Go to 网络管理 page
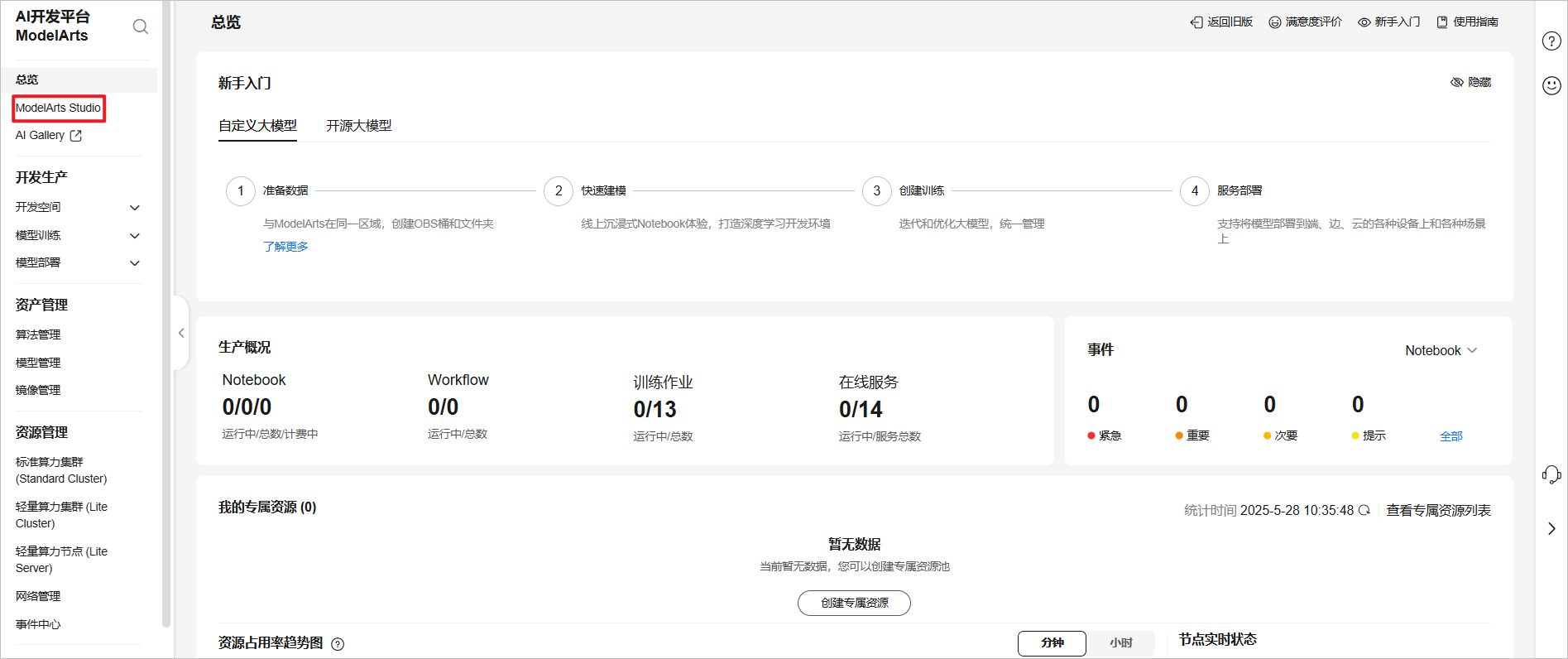This screenshot has width=1568, height=659. tap(38, 596)
